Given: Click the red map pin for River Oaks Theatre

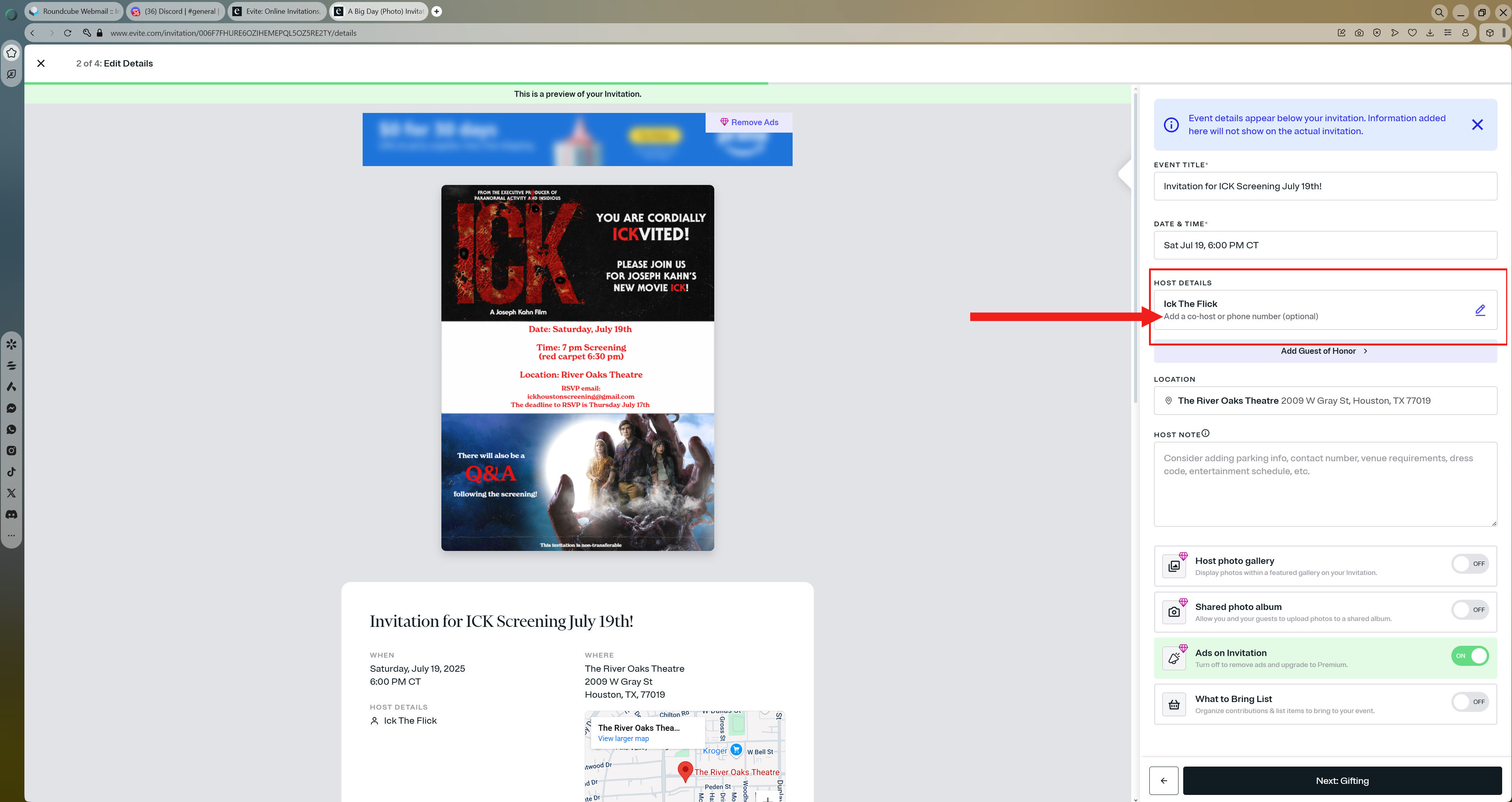Looking at the screenshot, I should pos(685,771).
